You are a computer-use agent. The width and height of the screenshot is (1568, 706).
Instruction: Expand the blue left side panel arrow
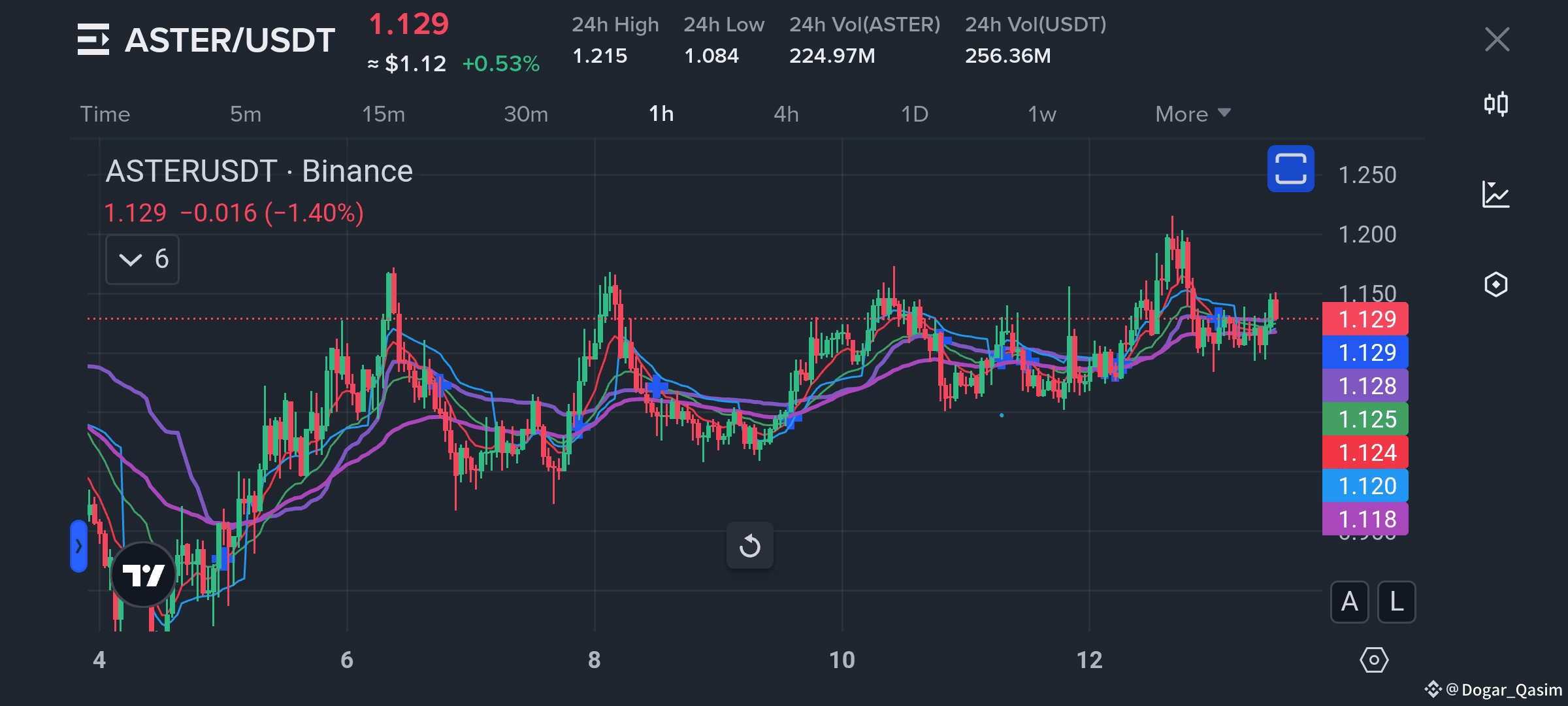tap(78, 546)
